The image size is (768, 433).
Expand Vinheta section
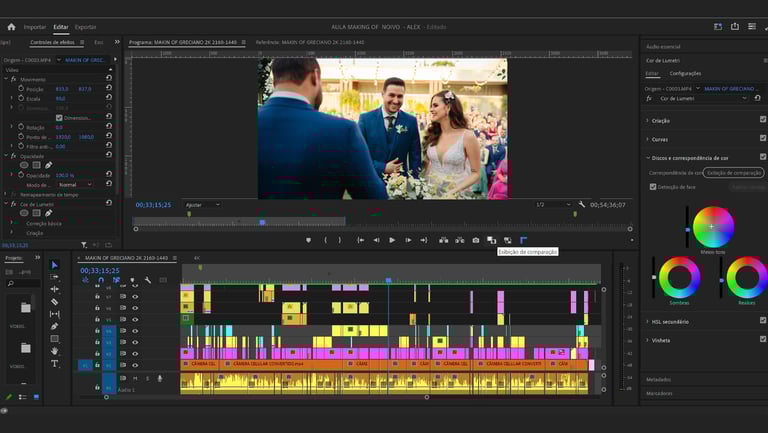(648, 340)
